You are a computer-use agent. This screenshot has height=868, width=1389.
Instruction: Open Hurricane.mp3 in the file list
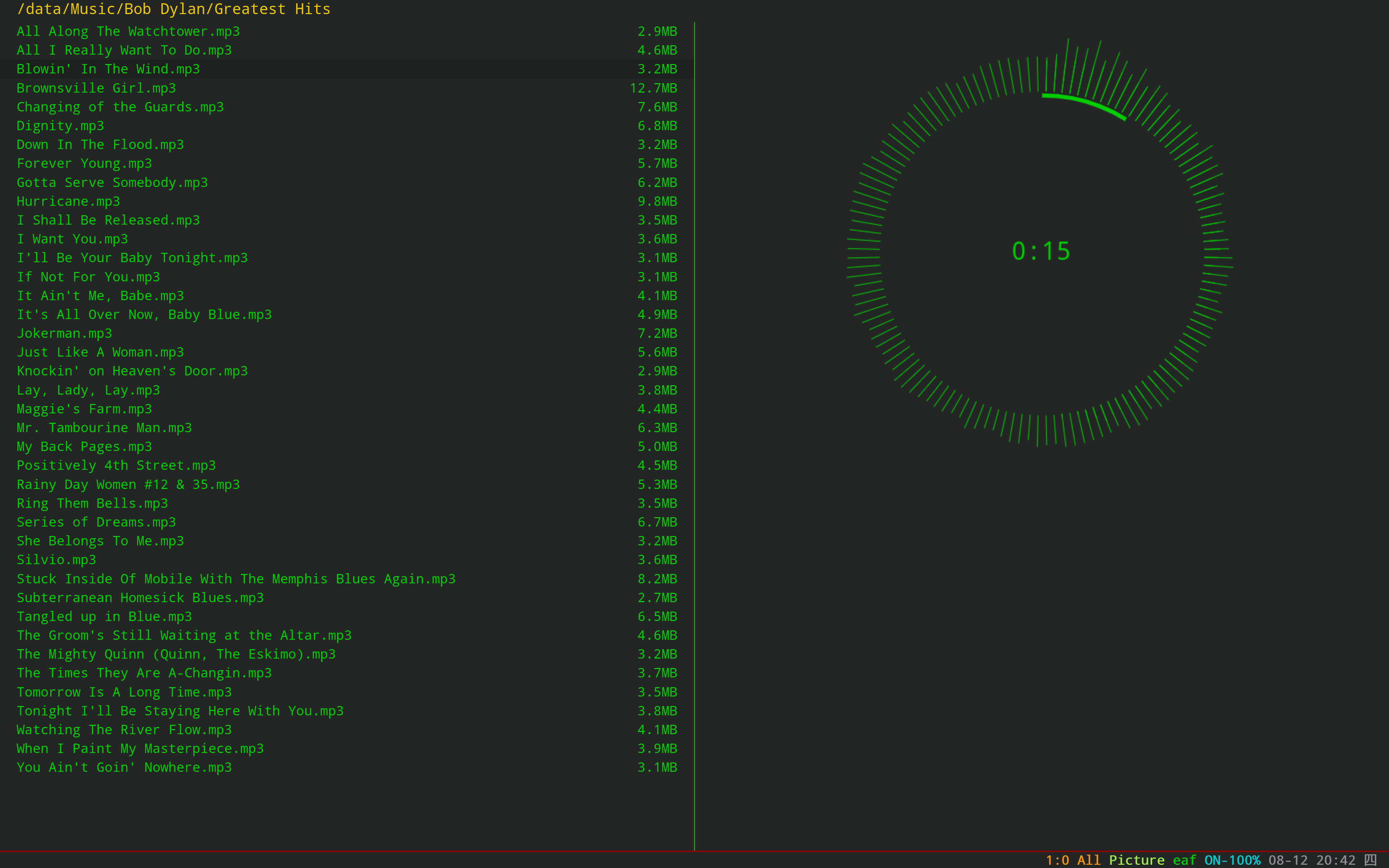coord(68,201)
